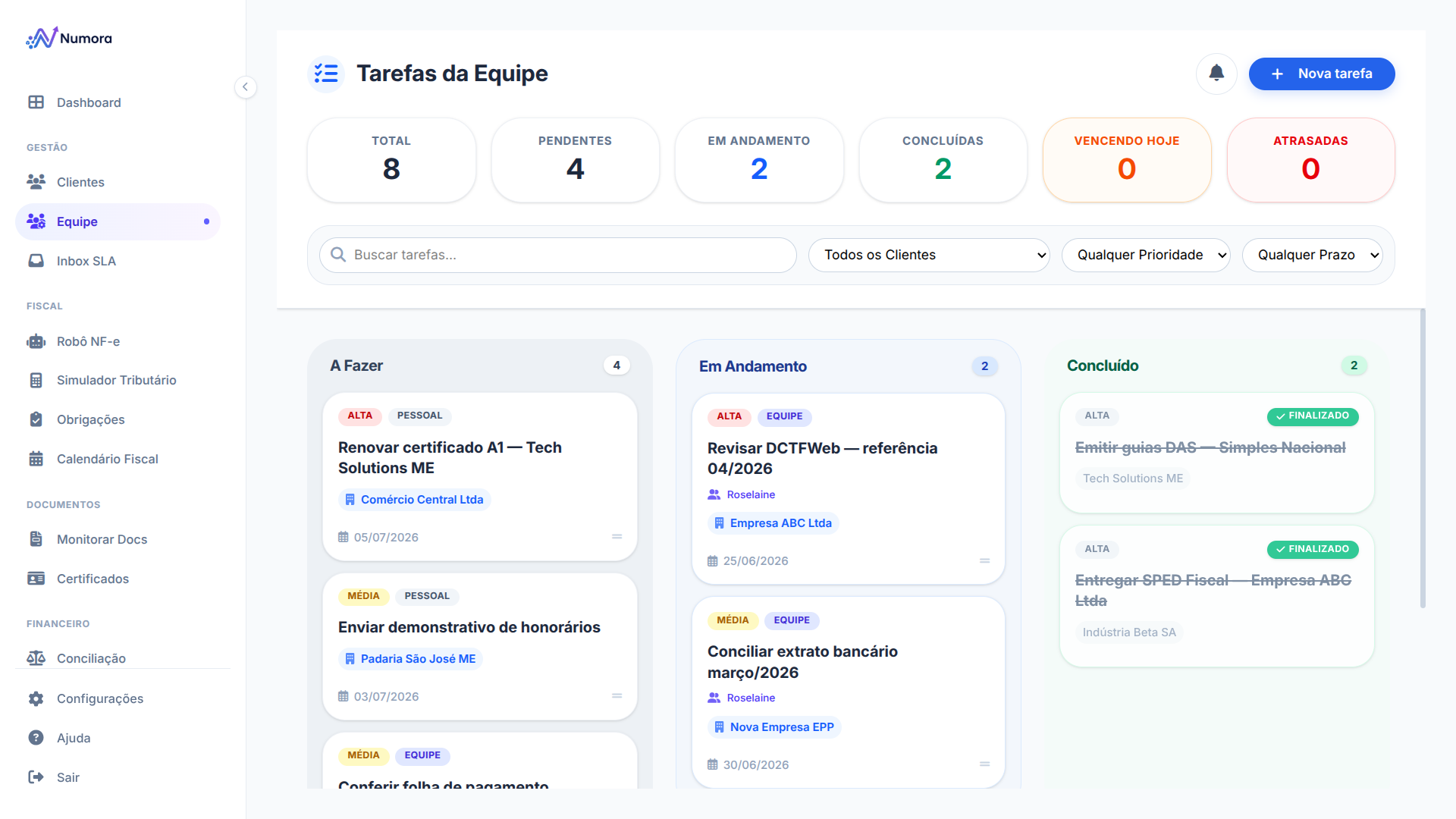Click the page vertical scrollbar
The image size is (1456, 819).
pos(1423,458)
